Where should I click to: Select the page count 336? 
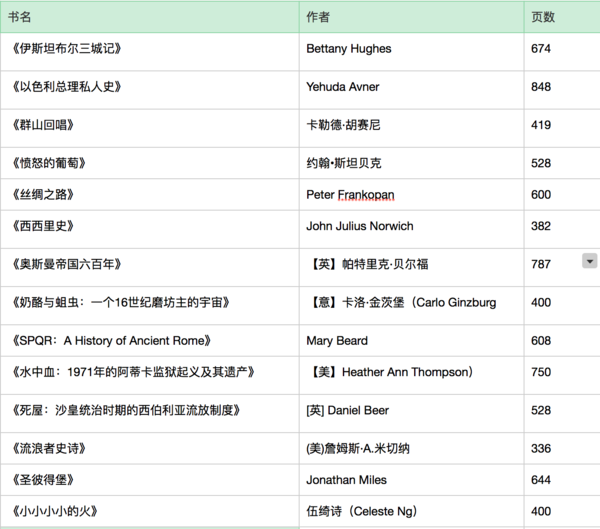541,448
